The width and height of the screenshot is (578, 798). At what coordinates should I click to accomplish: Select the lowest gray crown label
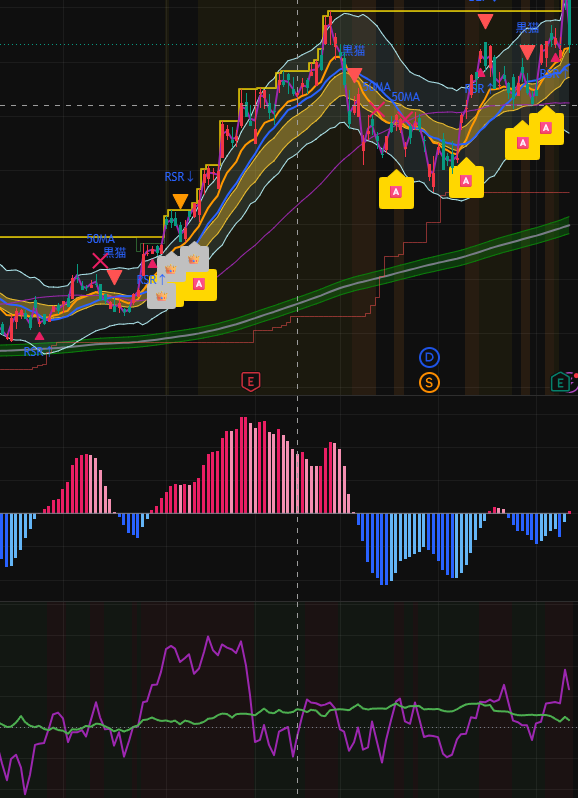coord(161,296)
